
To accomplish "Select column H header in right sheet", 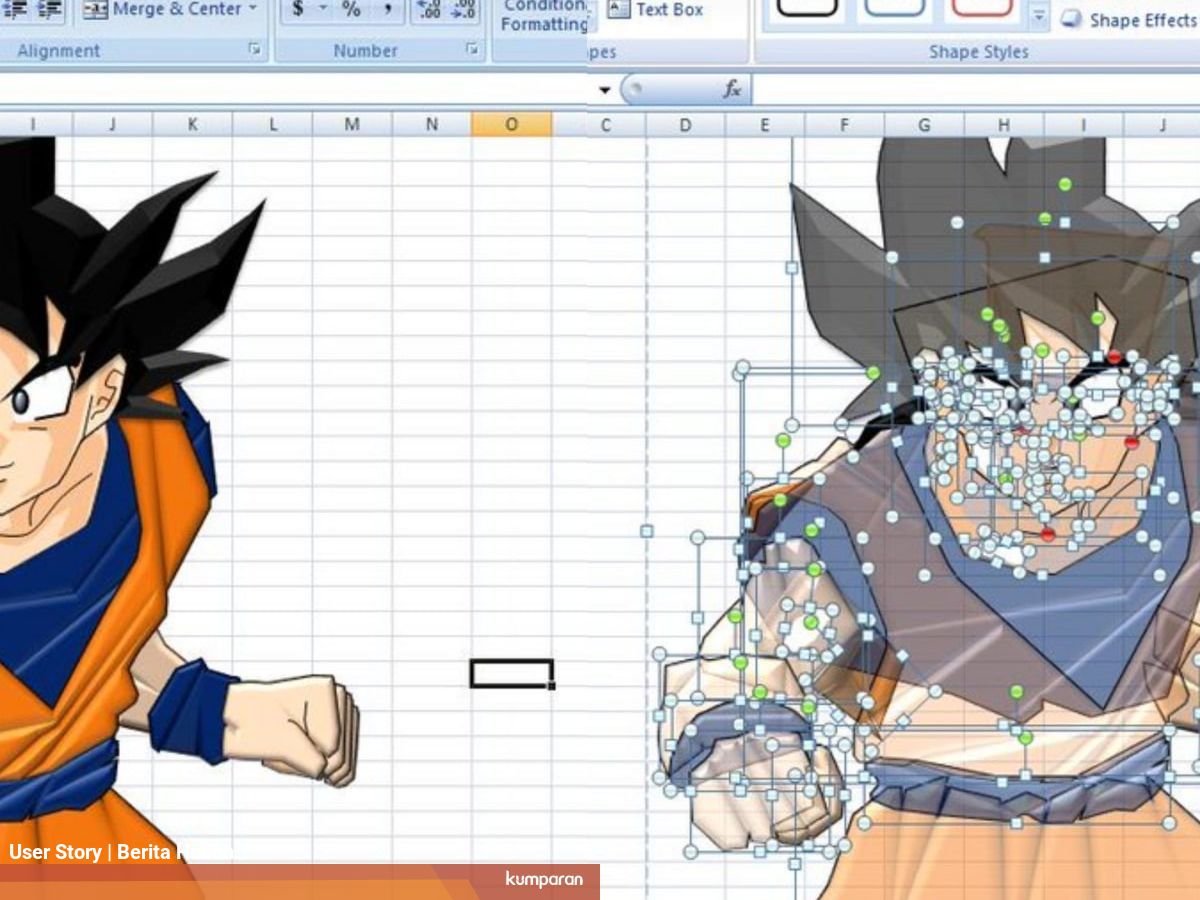I will click(1003, 125).
